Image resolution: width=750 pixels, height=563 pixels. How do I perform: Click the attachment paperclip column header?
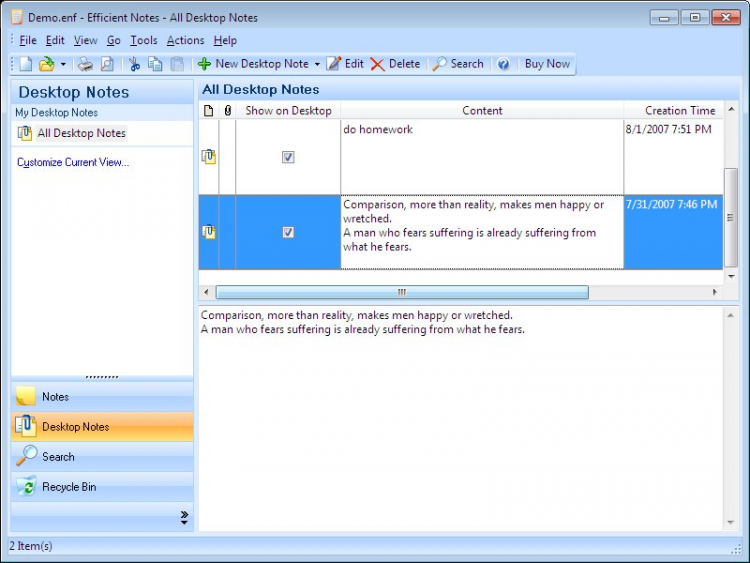pos(228,110)
